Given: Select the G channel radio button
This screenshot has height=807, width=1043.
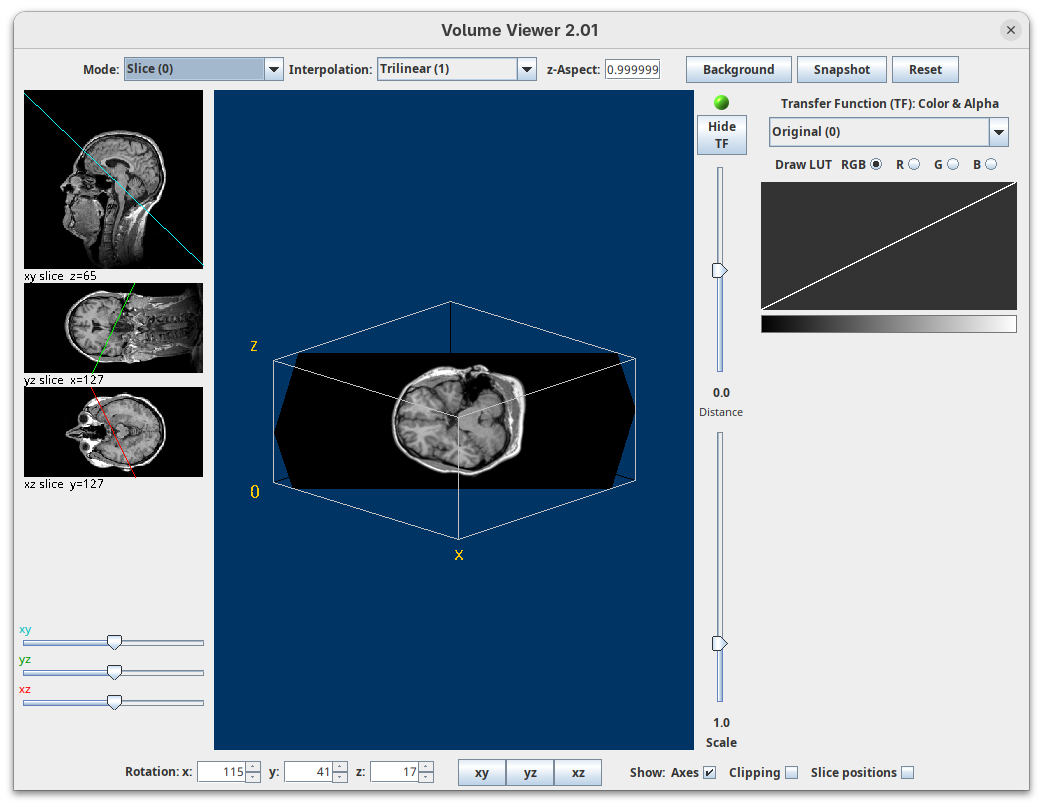Looking at the screenshot, I should tap(952, 164).
